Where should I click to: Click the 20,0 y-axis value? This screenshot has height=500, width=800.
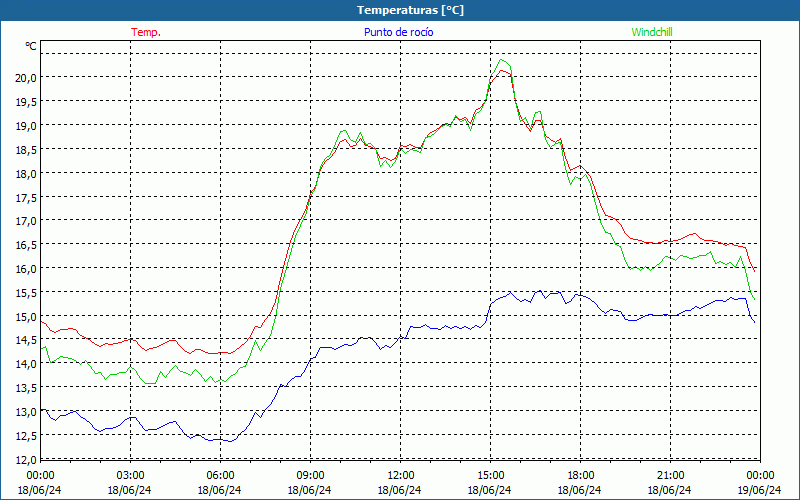pos(26,78)
